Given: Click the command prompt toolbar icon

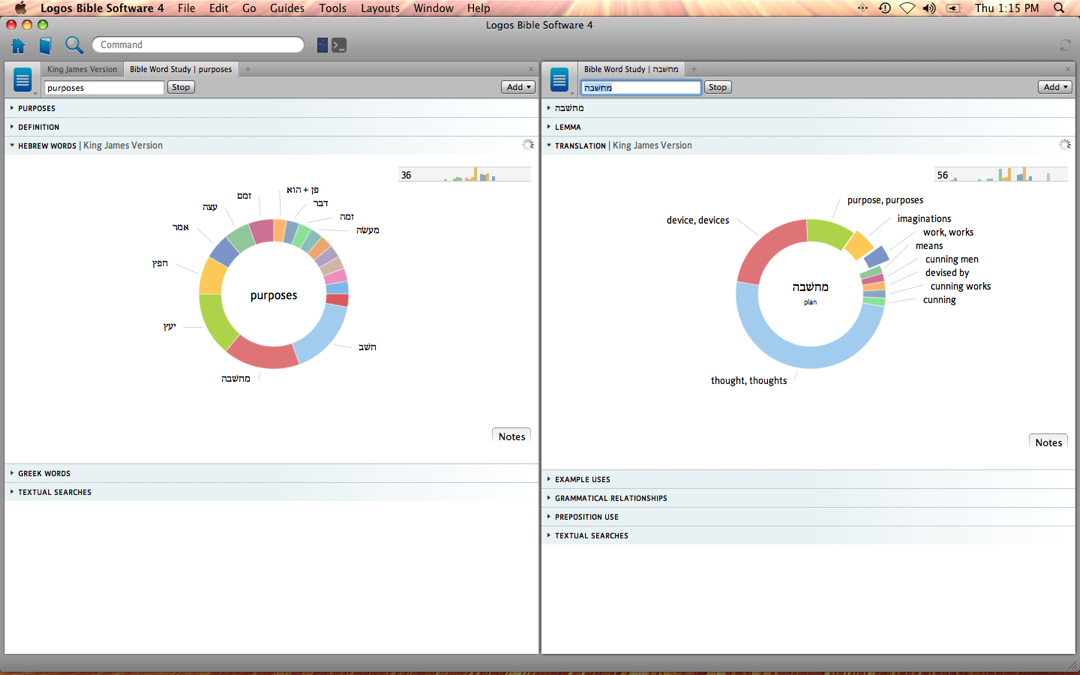Looking at the screenshot, I should pyautogui.click(x=339, y=45).
